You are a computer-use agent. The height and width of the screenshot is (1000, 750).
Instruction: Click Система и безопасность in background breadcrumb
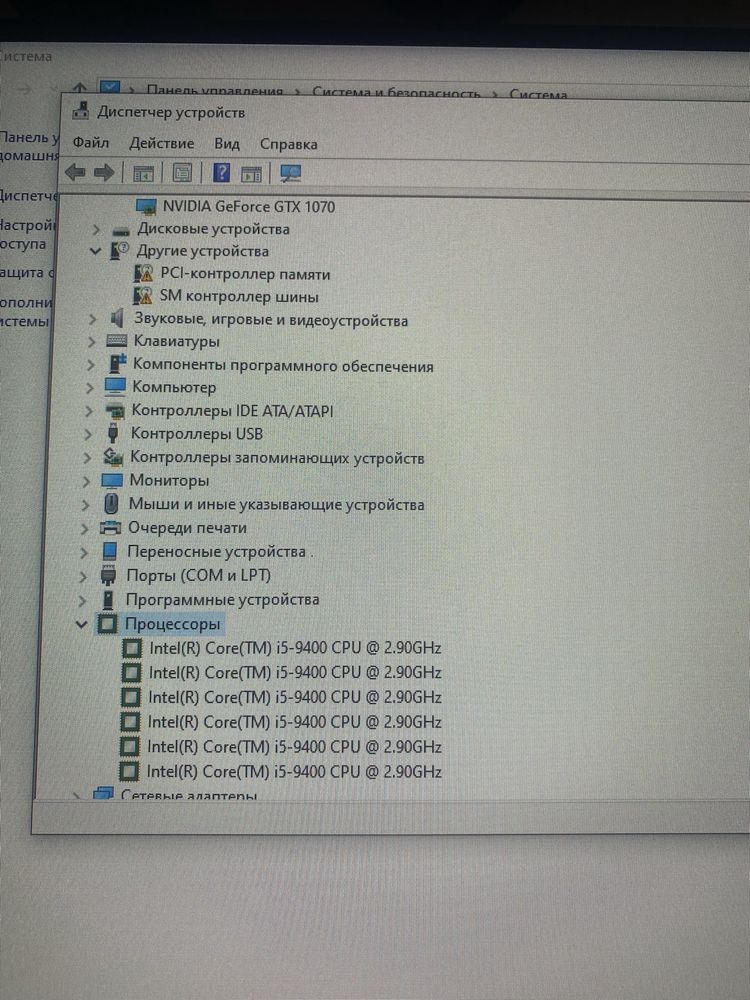point(396,93)
